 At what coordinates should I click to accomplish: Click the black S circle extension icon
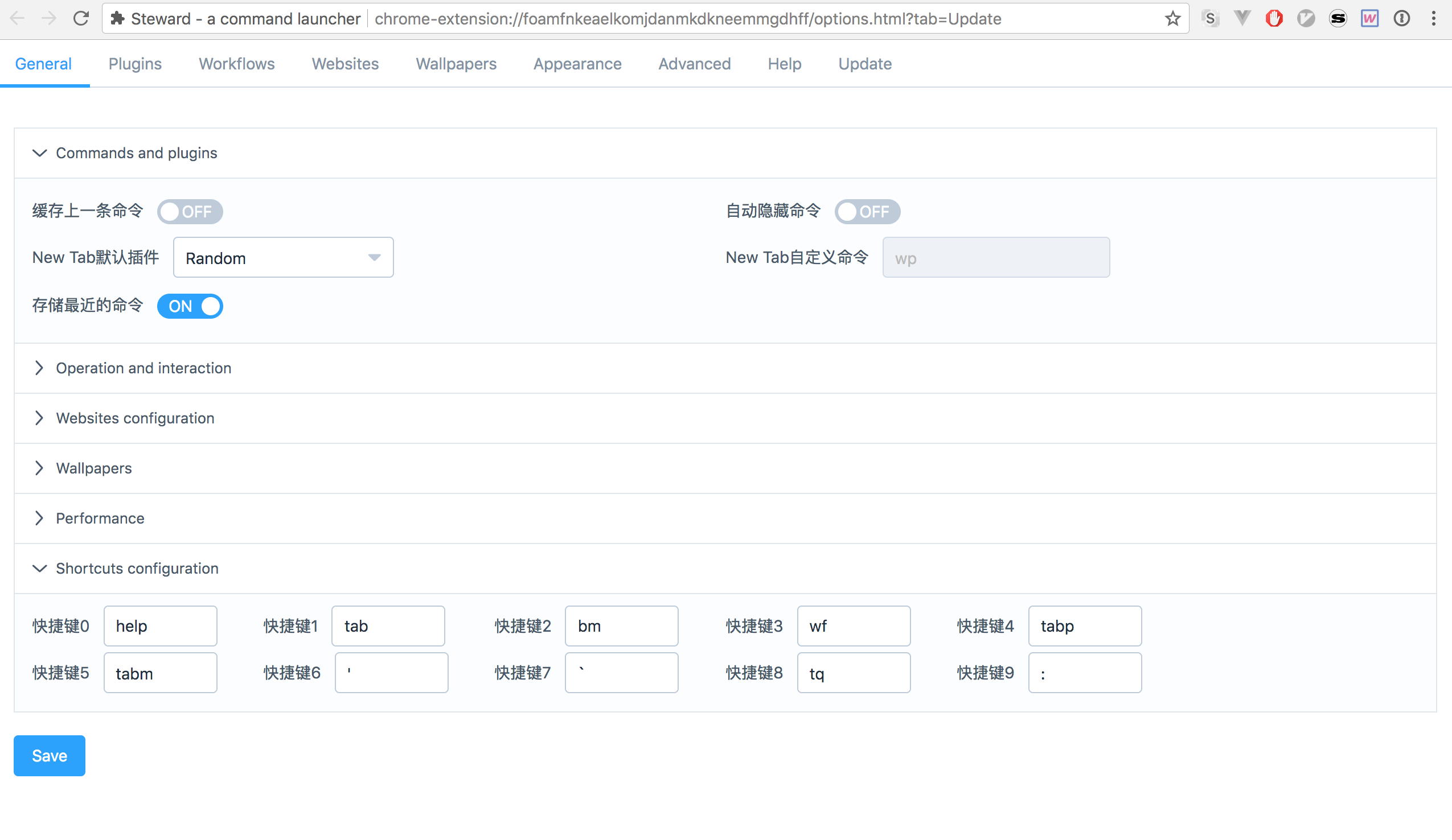click(x=1338, y=19)
